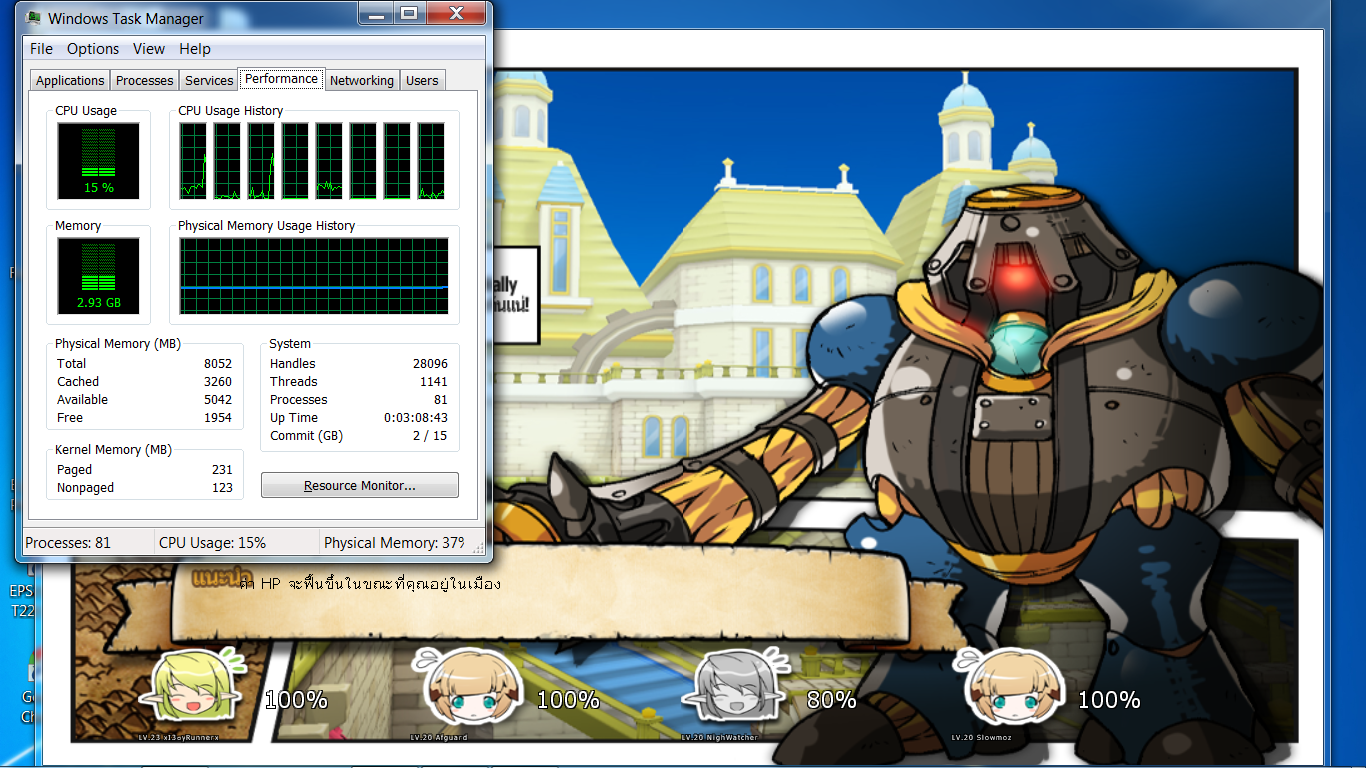1366x768 pixels.
Task: Click the Handles count 28096
Action: tap(430, 364)
